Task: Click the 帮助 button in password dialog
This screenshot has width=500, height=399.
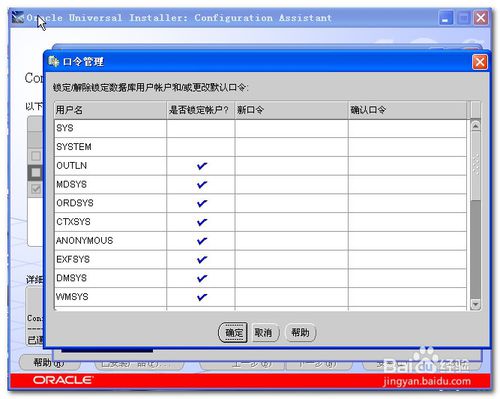Action: [x=300, y=332]
